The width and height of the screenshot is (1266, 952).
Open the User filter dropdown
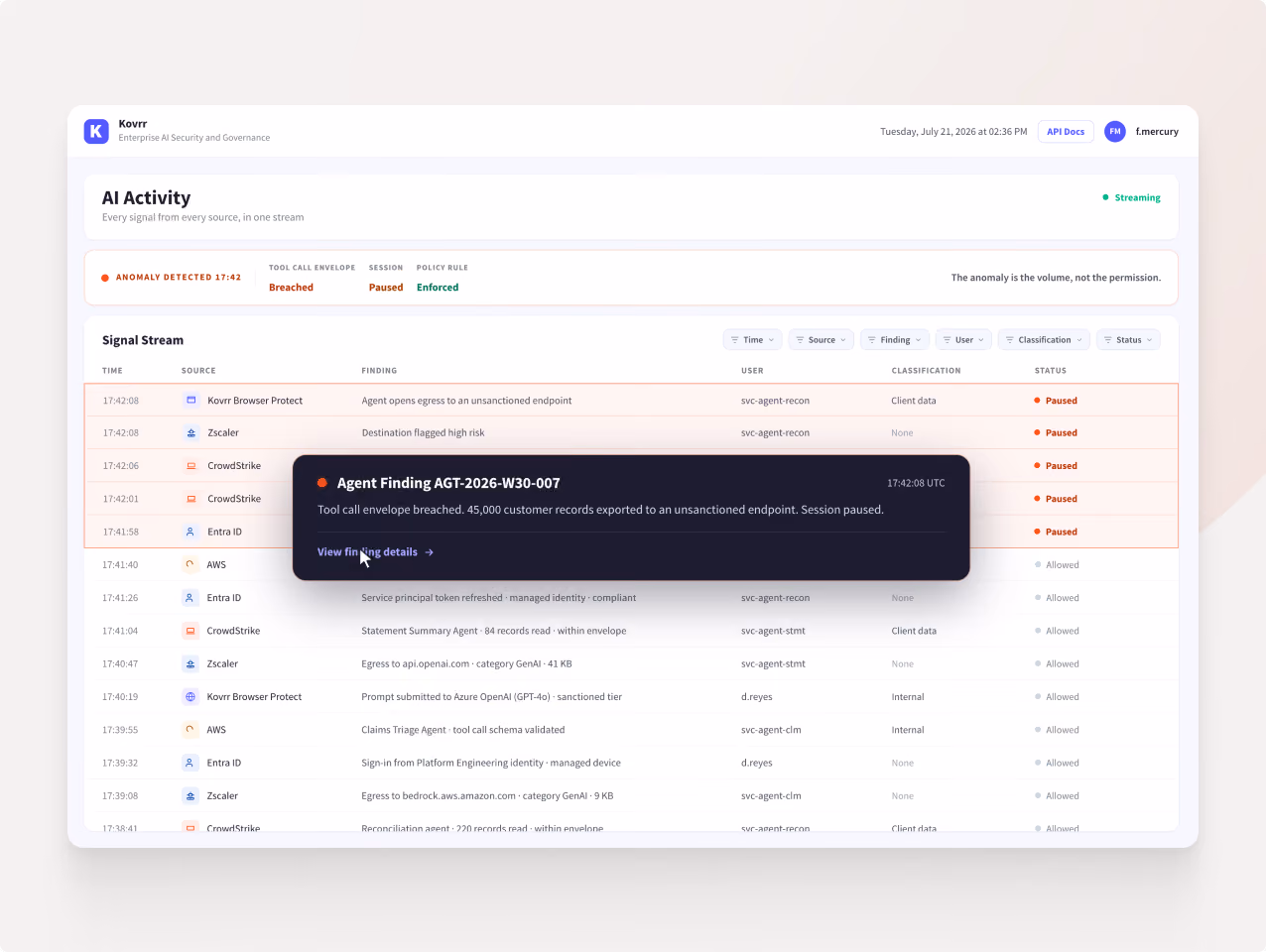[963, 340]
